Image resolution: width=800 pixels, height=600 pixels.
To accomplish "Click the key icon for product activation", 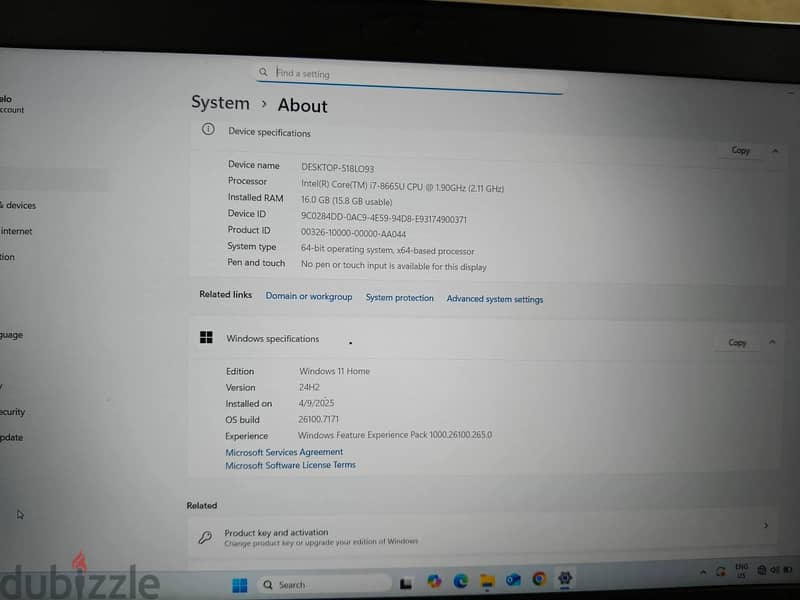I will (206, 537).
